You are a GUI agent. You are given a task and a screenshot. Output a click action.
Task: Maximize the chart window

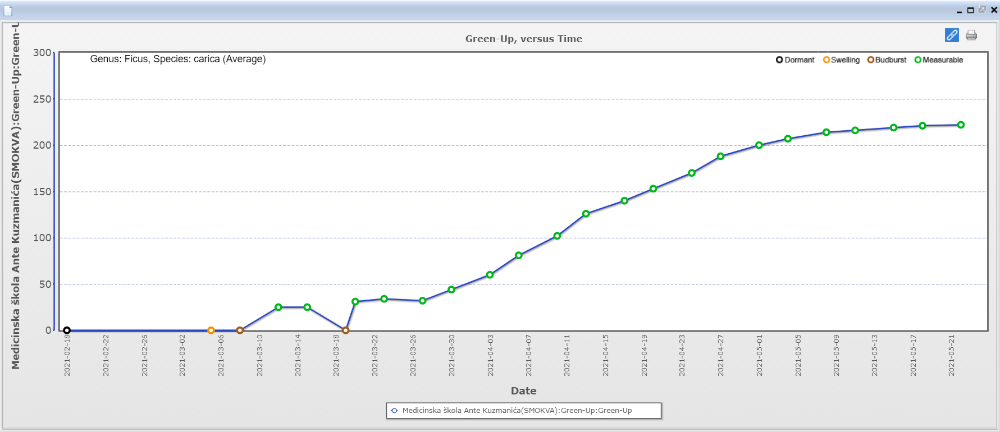pos(970,9)
